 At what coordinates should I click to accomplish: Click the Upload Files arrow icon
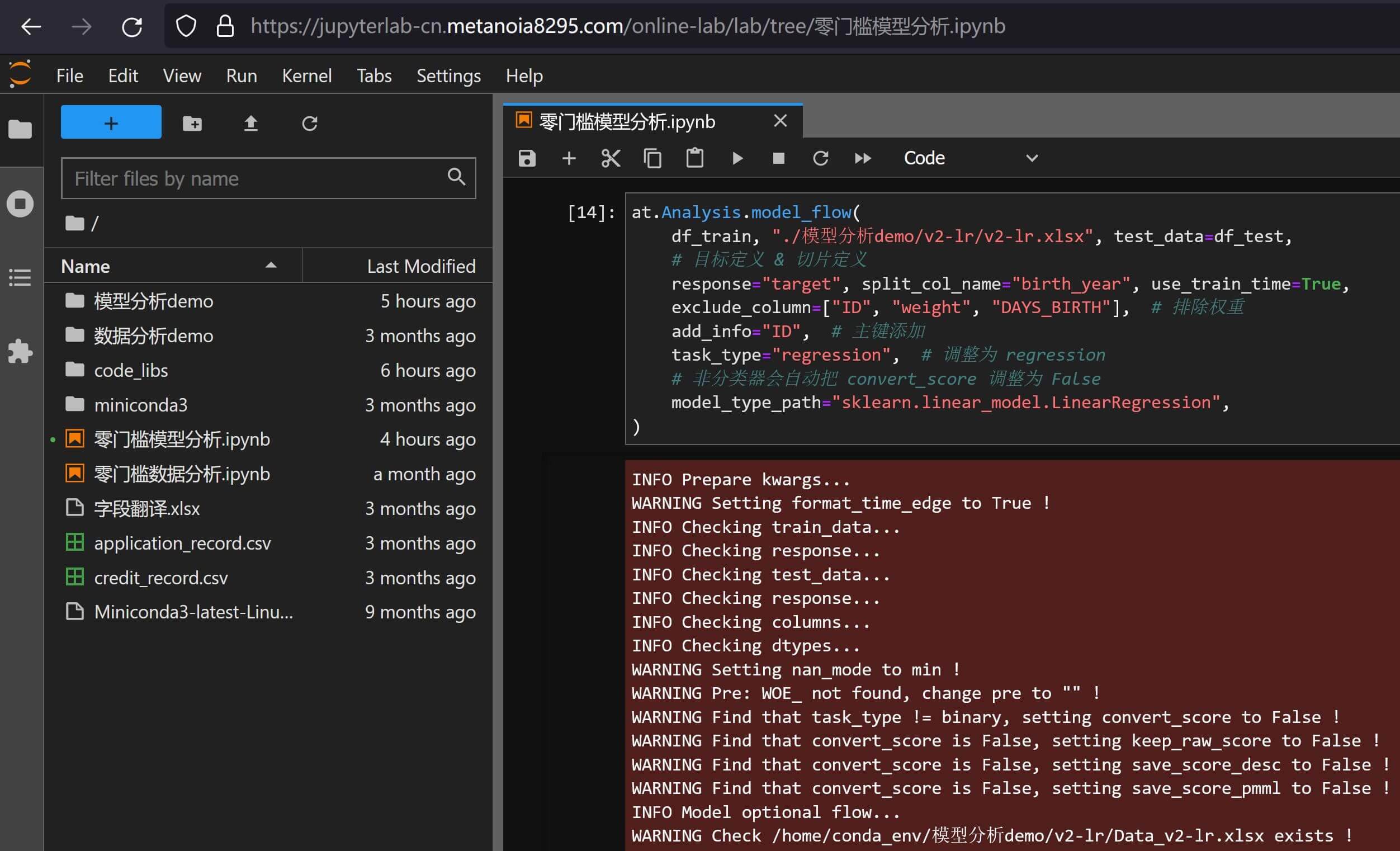click(250, 123)
